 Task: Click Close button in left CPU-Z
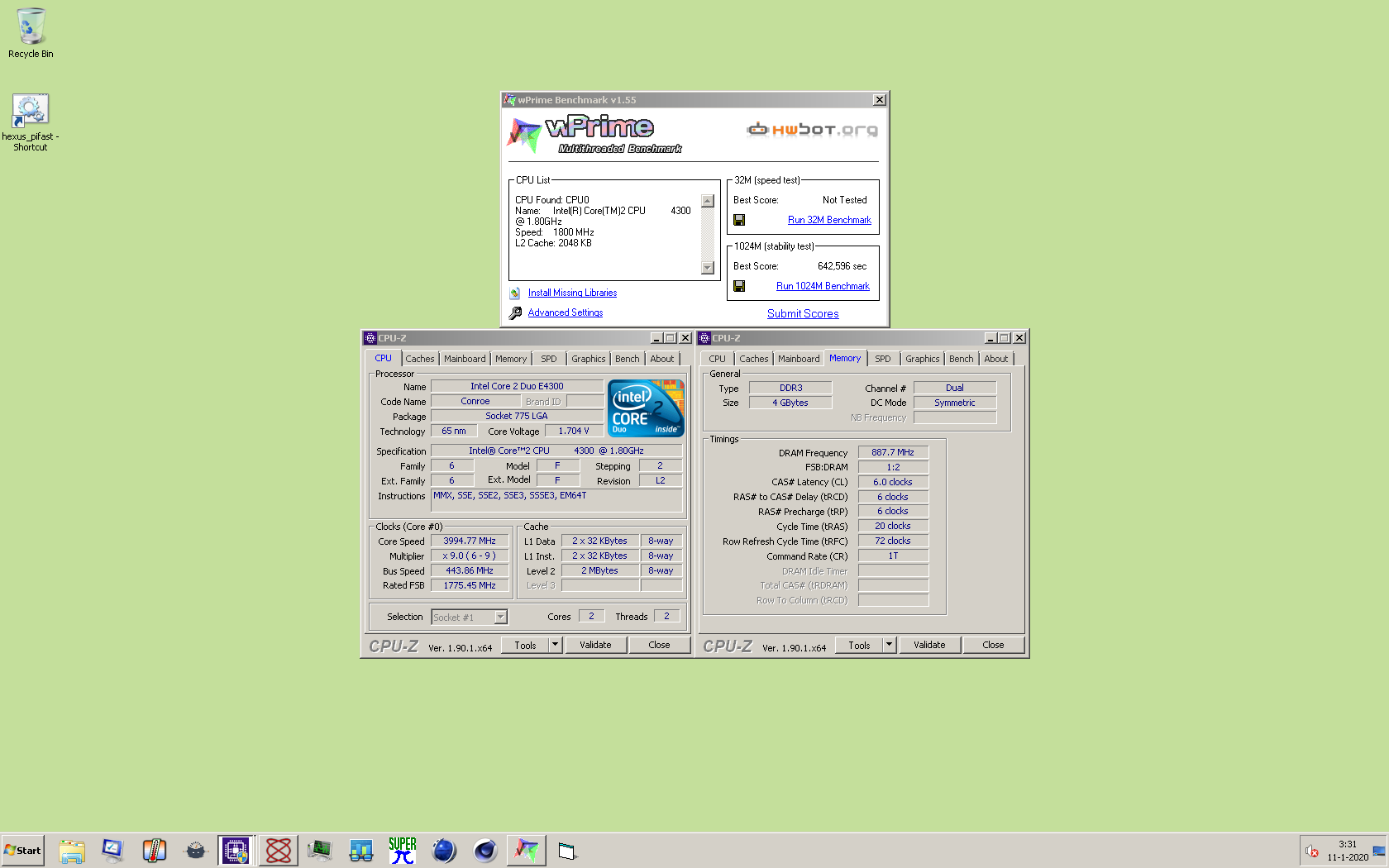pos(659,645)
